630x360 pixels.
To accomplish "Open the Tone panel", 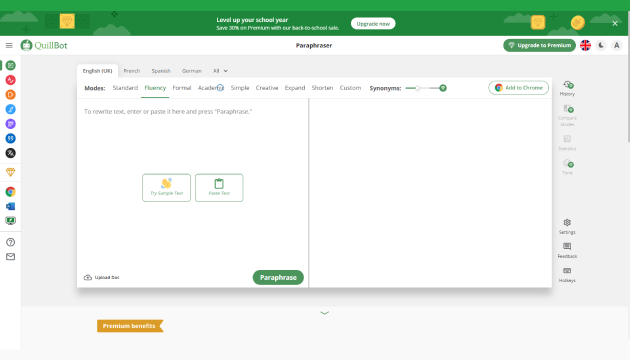I will pyautogui.click(x=567, y=167).
